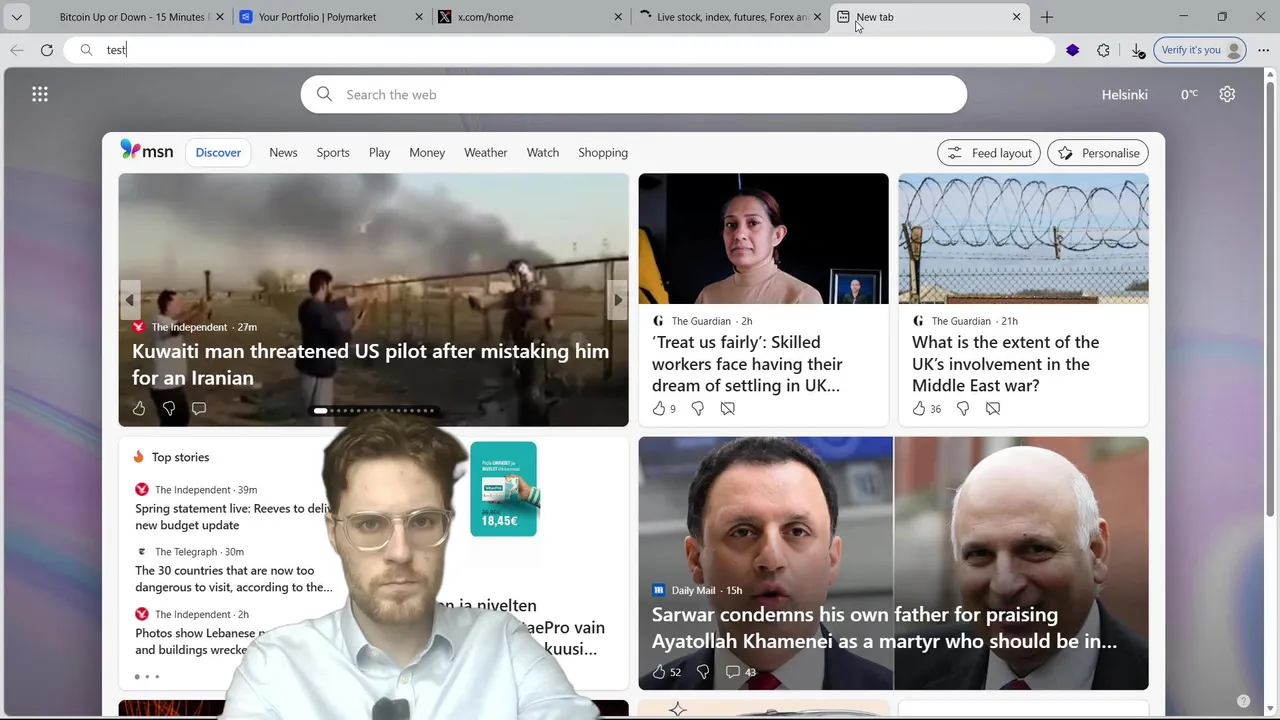Dislike the Kuwaiti man story
Screen dimensions: 1280x720
coord(169,408)
